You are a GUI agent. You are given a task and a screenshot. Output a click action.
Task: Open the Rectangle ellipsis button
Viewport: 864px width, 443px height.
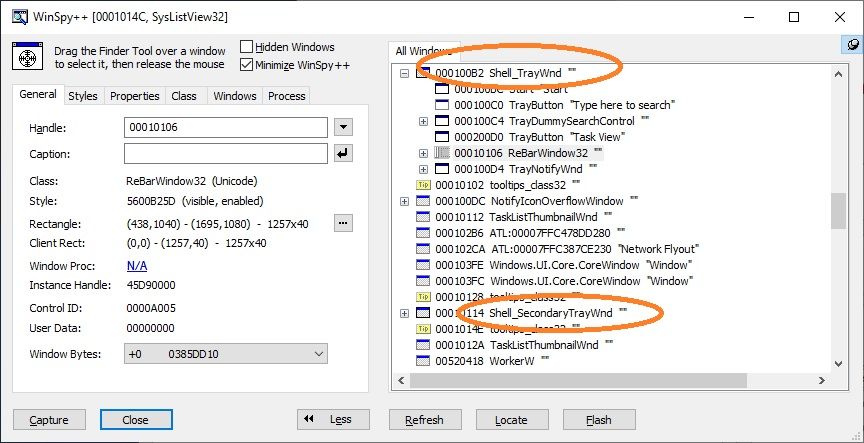click(343, 223)
